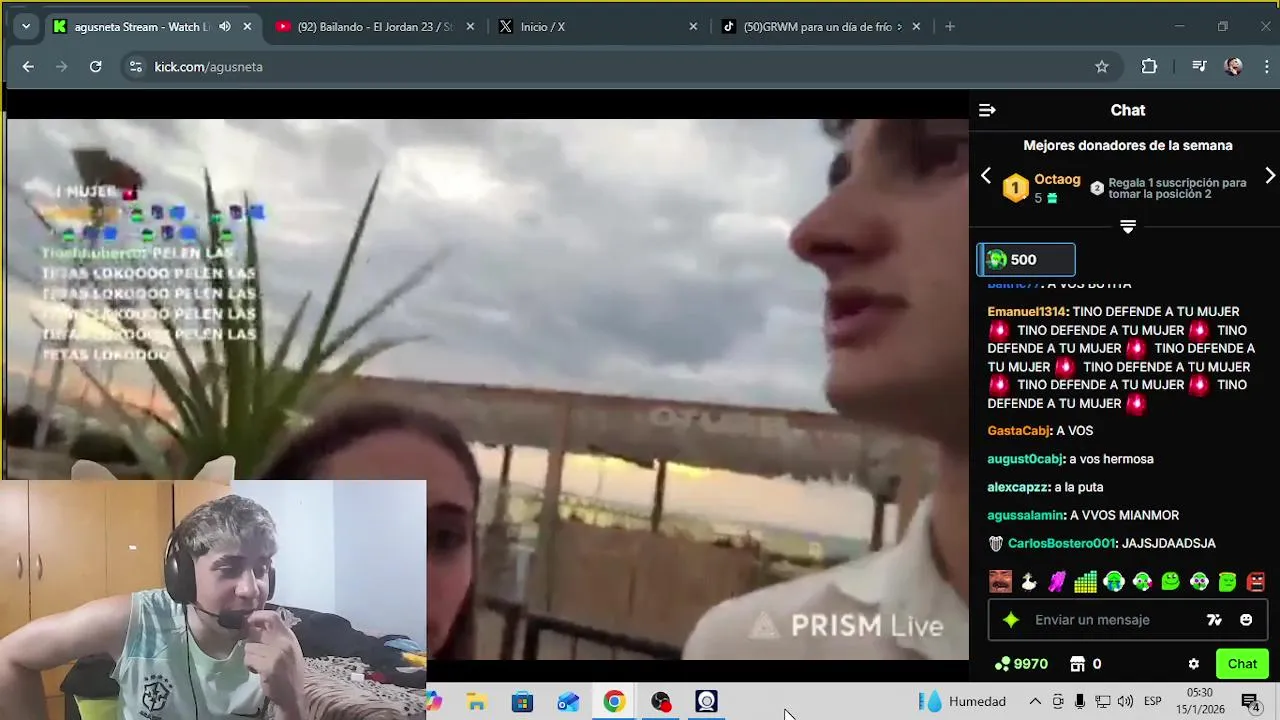
Task: Go back in browser history
Action: point(28,67)
